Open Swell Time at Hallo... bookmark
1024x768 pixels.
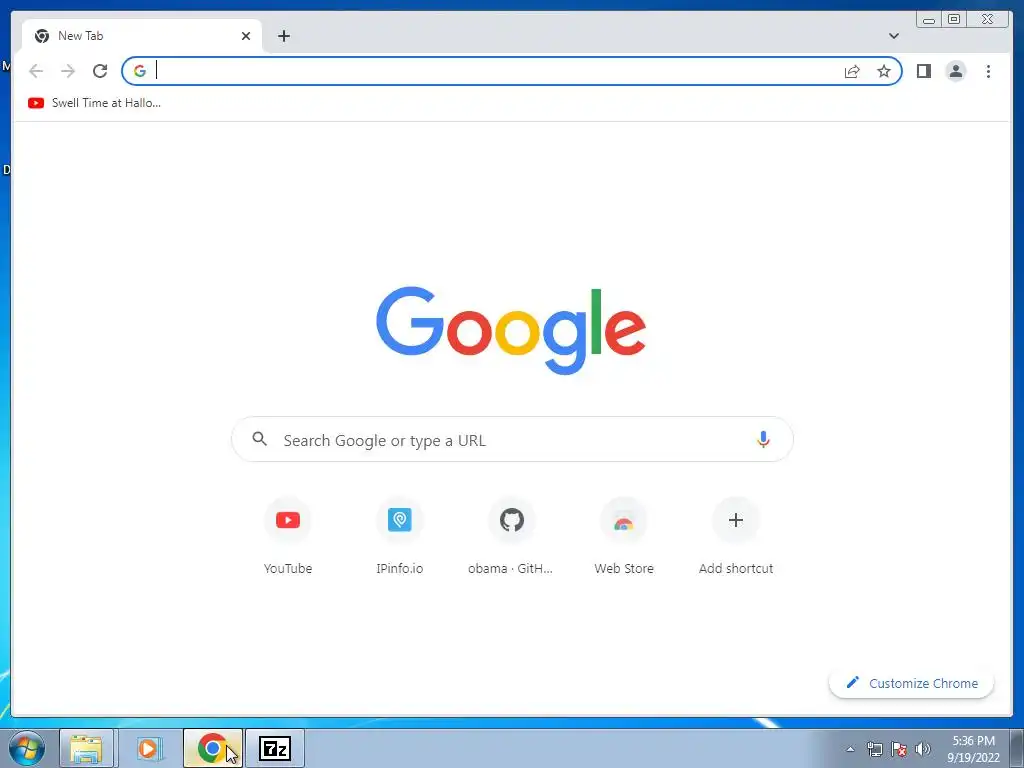94,103
